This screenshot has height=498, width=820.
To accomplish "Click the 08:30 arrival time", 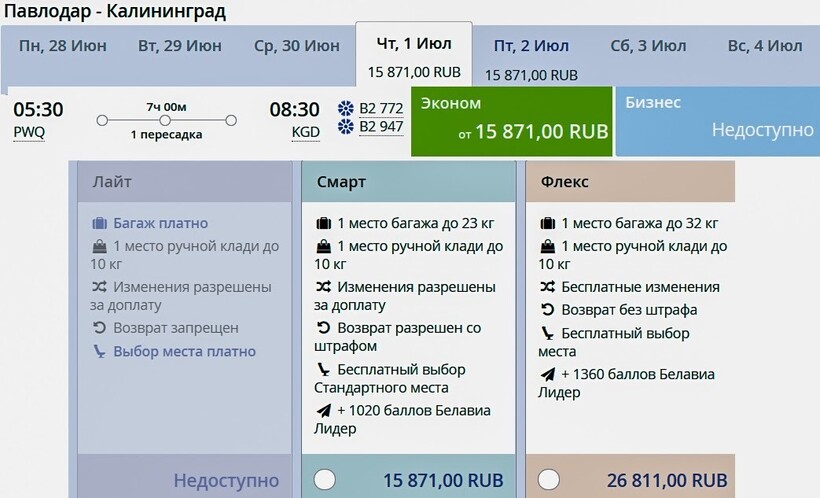I will pyautogui.click(x=294, y=110).
